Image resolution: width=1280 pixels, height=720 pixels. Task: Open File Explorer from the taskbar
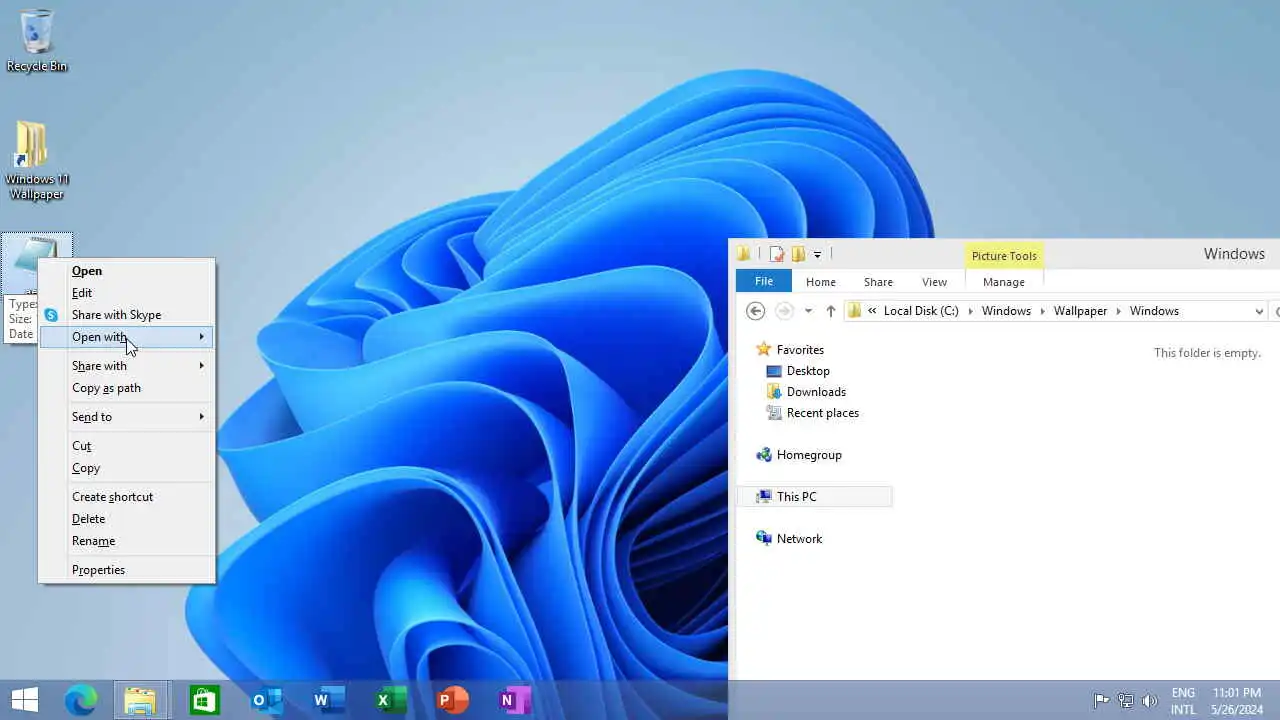pos(140,700)
